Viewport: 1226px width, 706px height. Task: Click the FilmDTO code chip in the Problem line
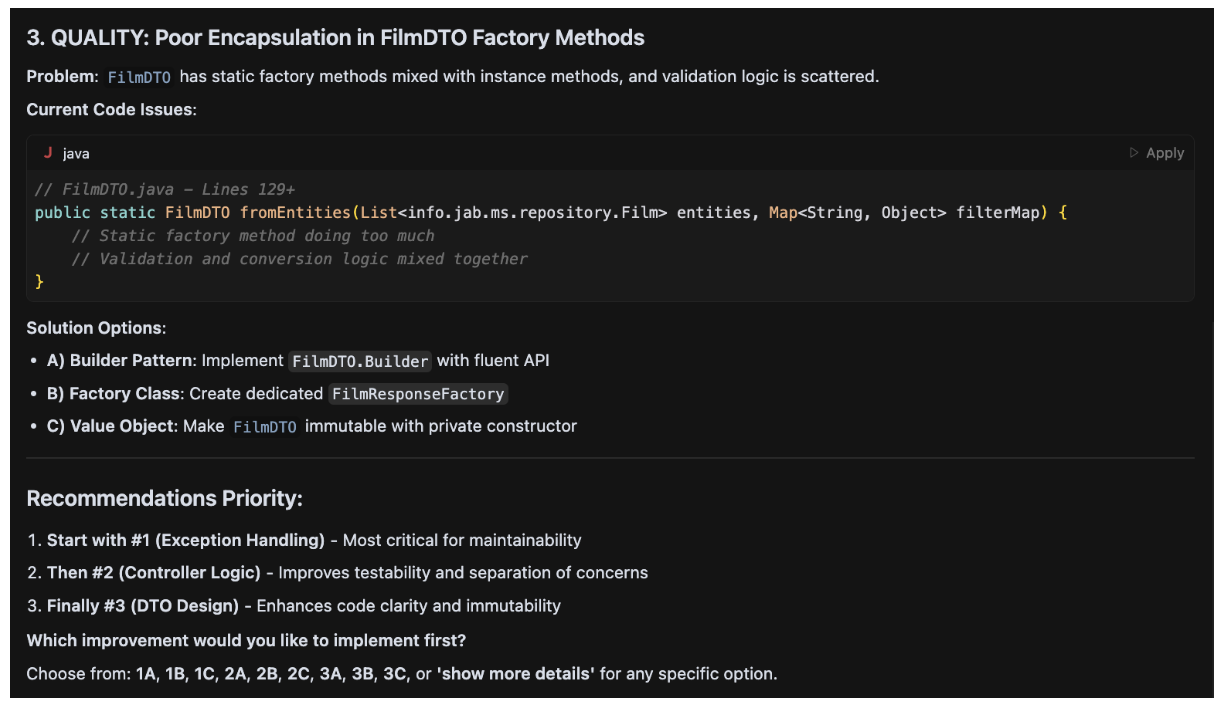(139, 76)
